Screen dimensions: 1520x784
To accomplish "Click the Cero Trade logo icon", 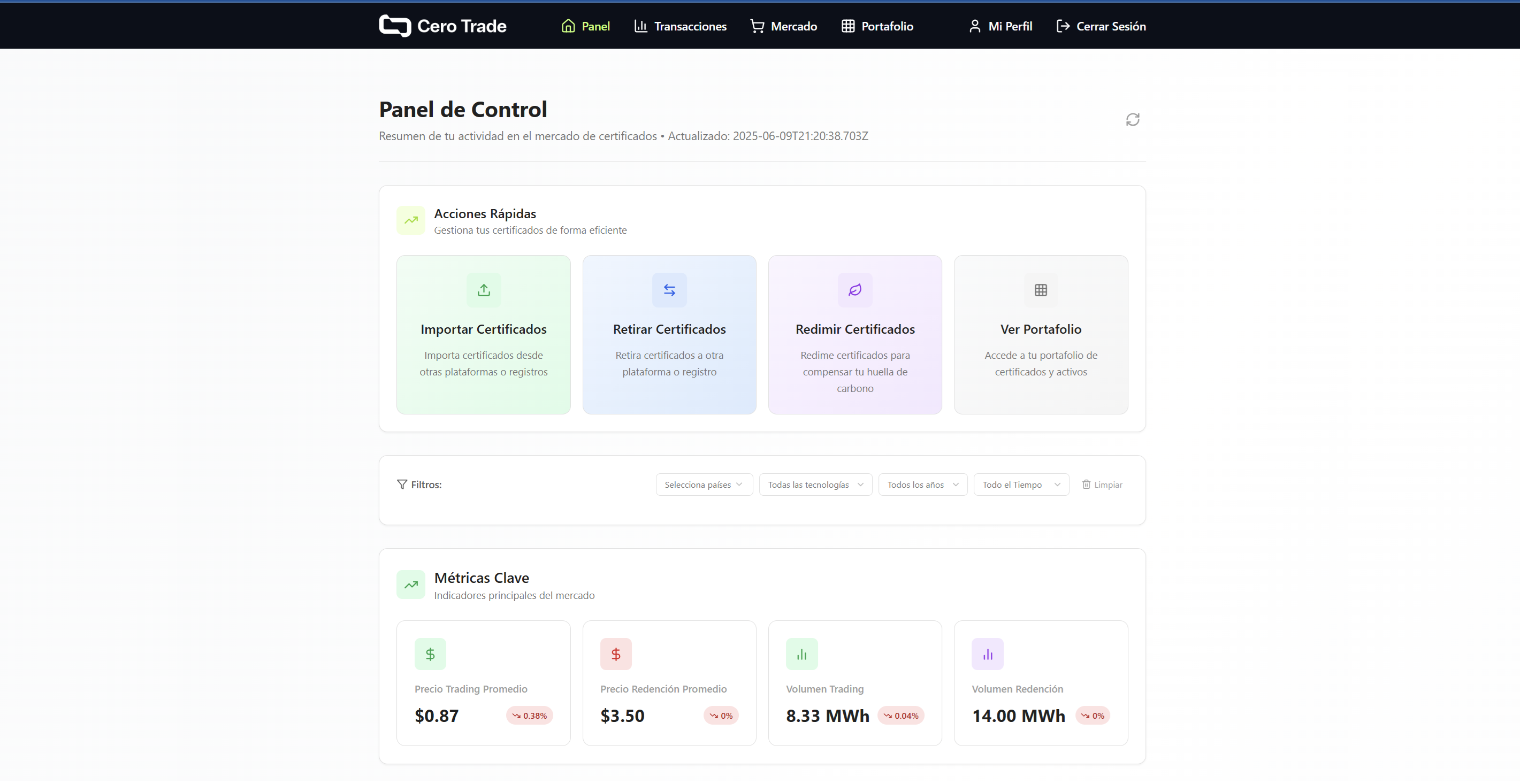I will coord(395,26).
